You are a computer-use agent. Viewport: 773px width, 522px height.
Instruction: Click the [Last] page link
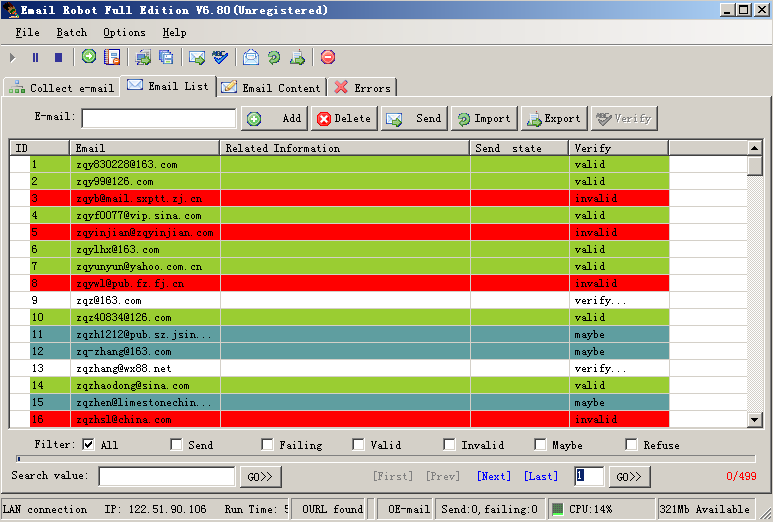click(541, 476)
